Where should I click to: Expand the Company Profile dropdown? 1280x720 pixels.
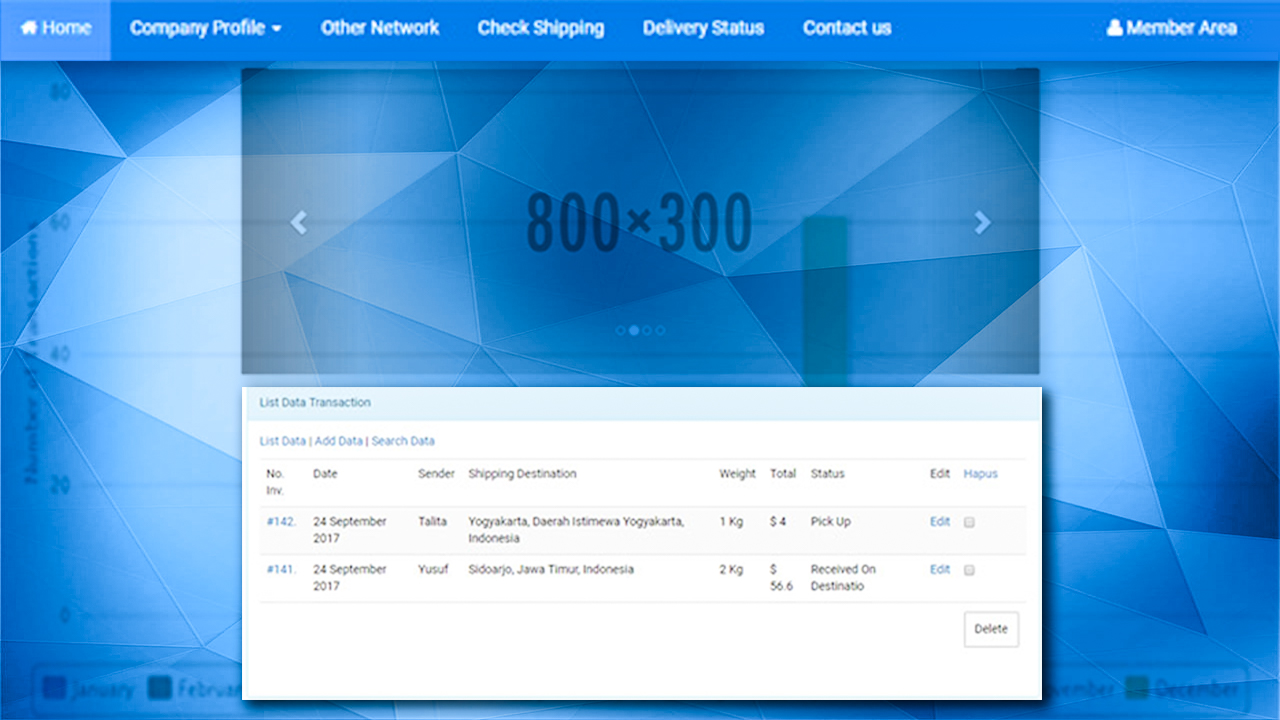click(x=205, y=28)
